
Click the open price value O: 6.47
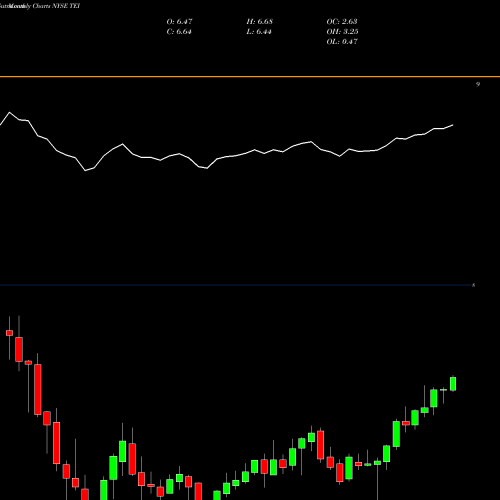click(179, 22)
